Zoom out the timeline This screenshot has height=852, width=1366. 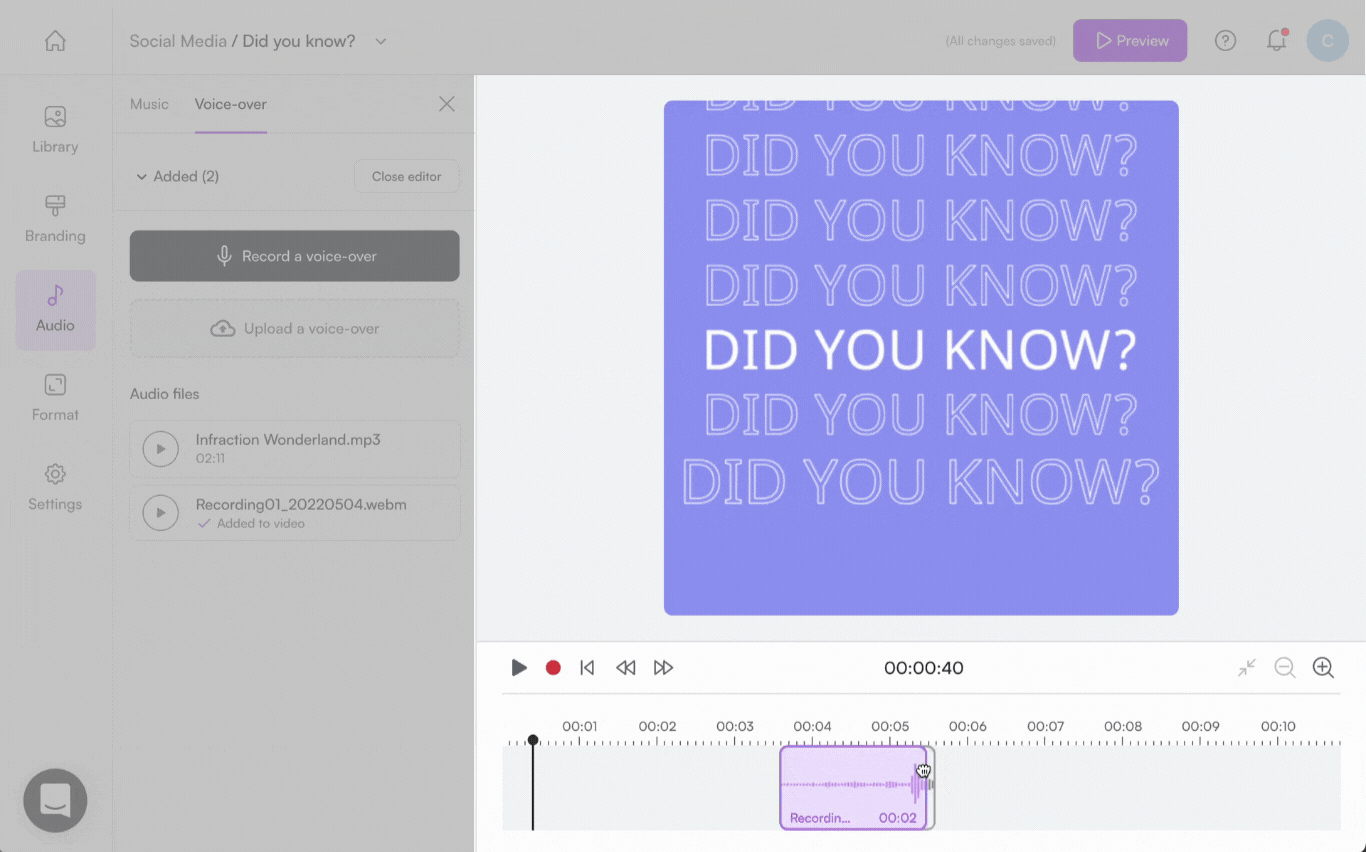click(x=1285, y=667)
